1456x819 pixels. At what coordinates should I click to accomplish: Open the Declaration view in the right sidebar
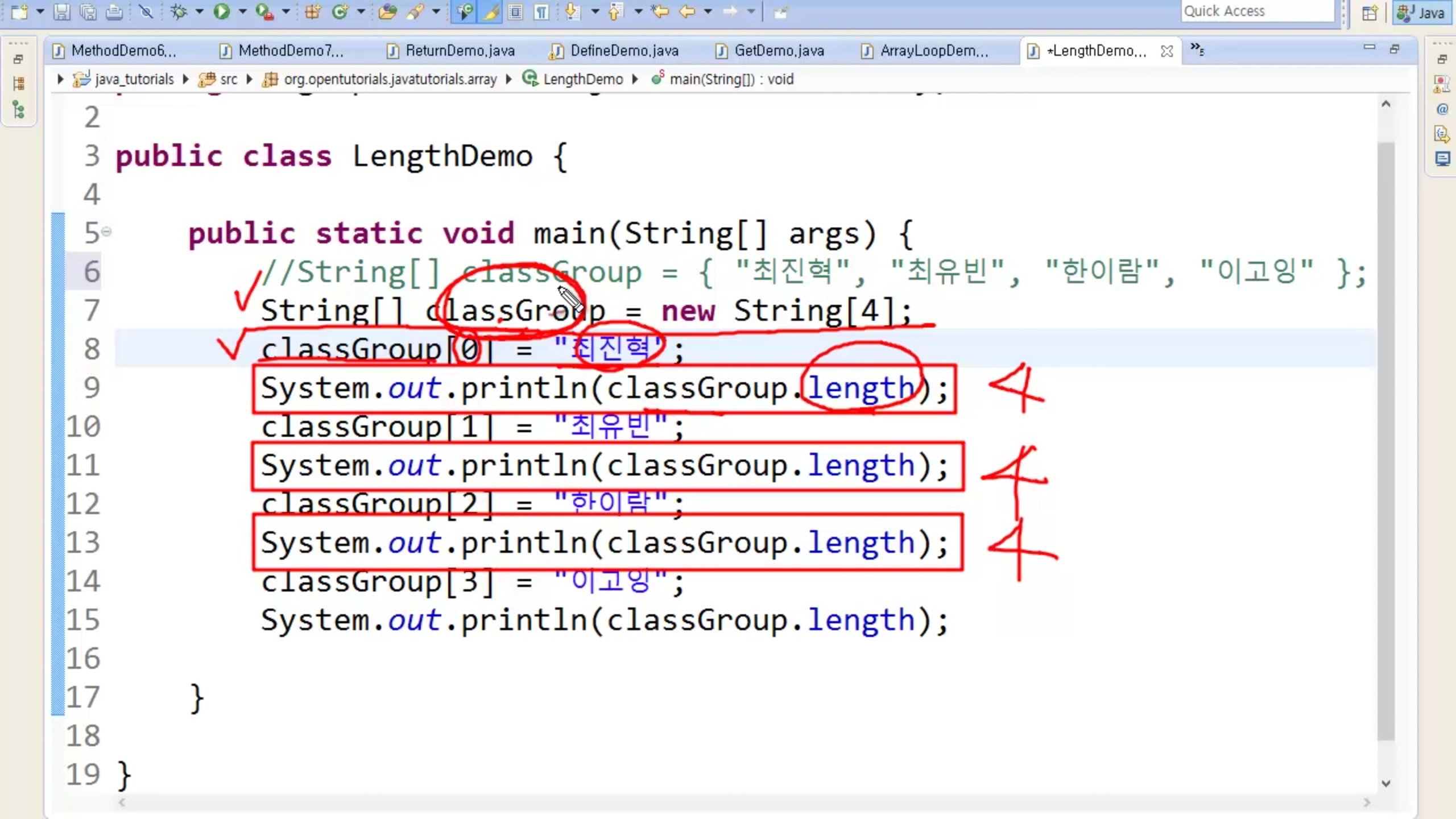(1442, 134)
